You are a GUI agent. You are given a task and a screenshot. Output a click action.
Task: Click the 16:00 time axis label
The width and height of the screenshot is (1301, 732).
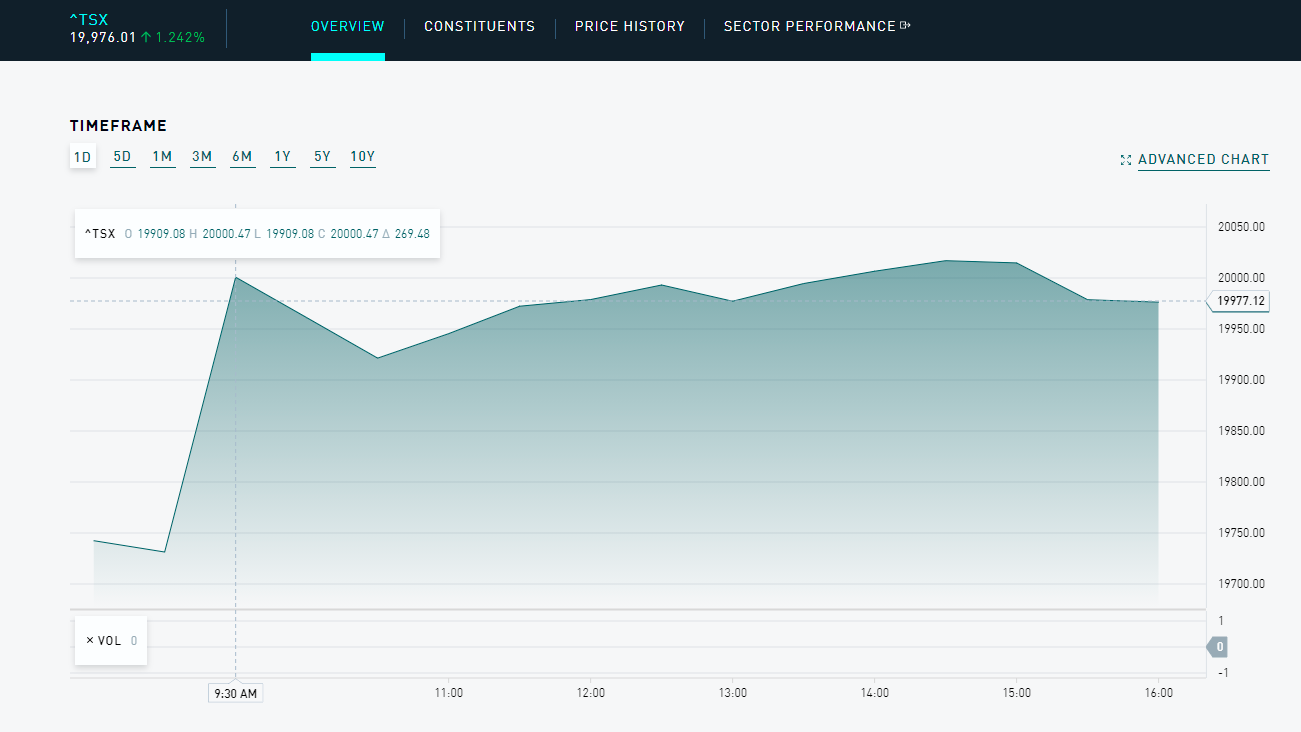pos(1159,692)
